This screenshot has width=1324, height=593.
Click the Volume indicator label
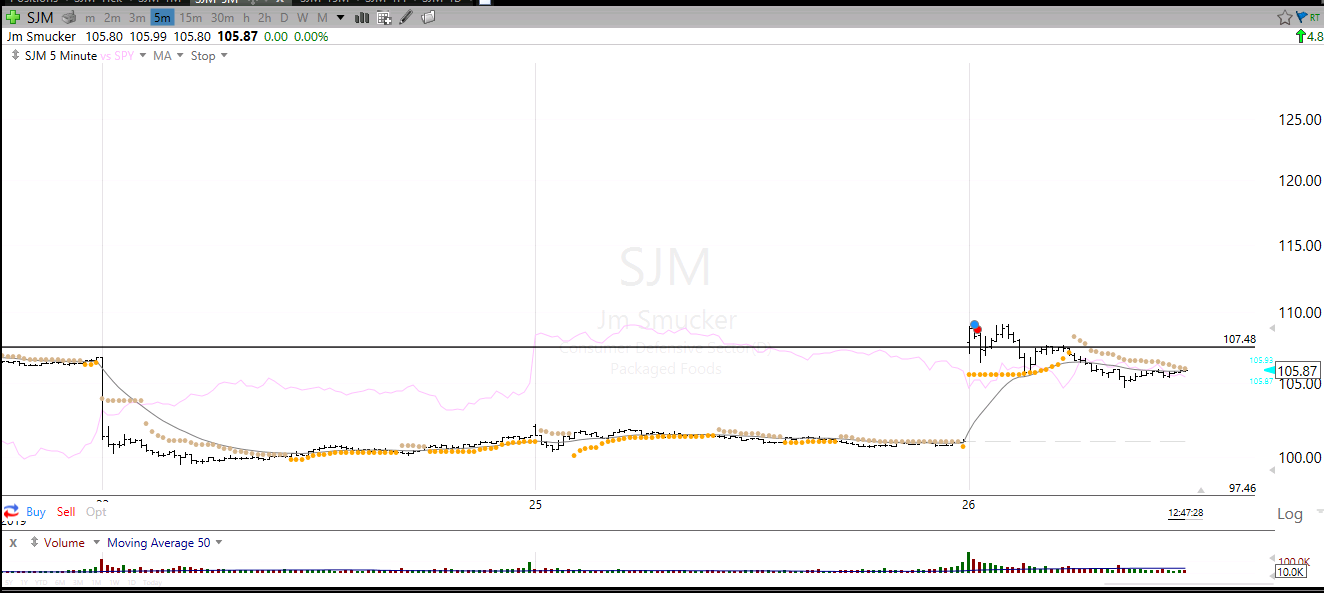coord(65,543)
